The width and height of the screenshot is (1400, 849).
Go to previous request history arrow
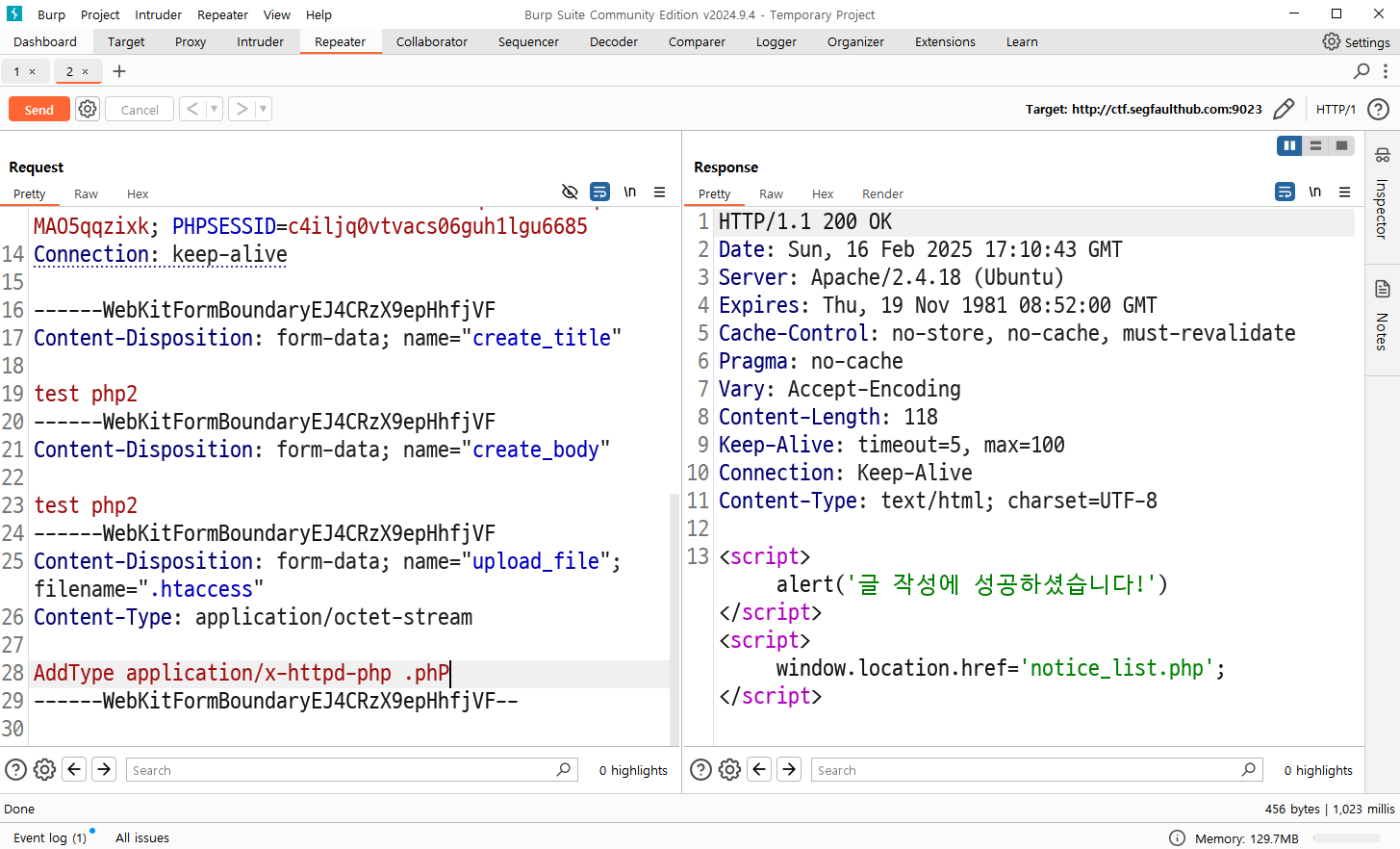[x=192, y=109]
